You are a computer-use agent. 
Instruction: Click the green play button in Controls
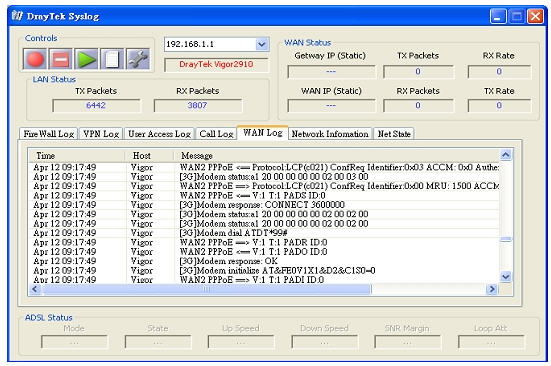[86, 59]
